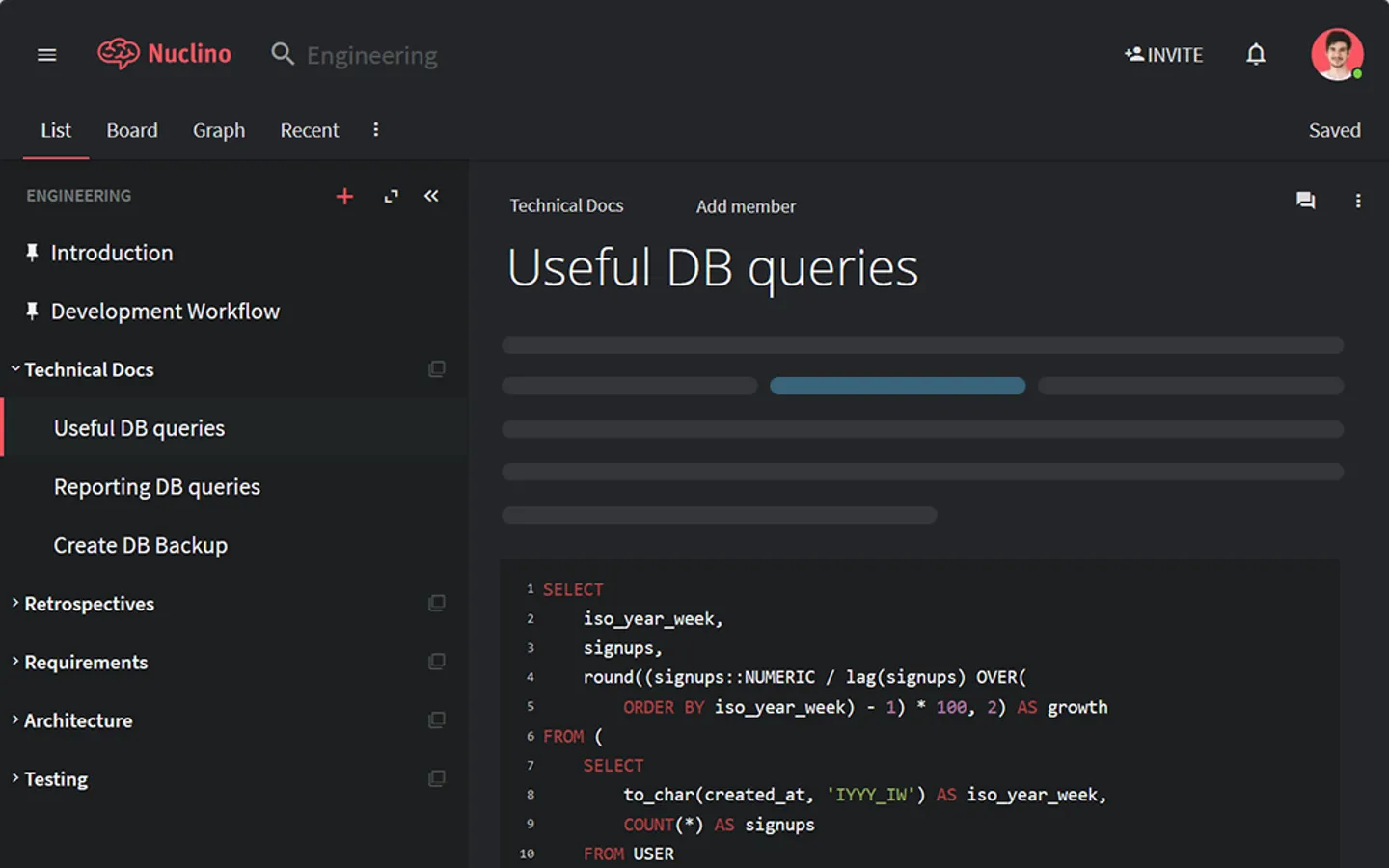Click the blue highlighted placeholder bar
Image resolution: width=1389 pixels, height=868 pixels.
click(897, 386)
